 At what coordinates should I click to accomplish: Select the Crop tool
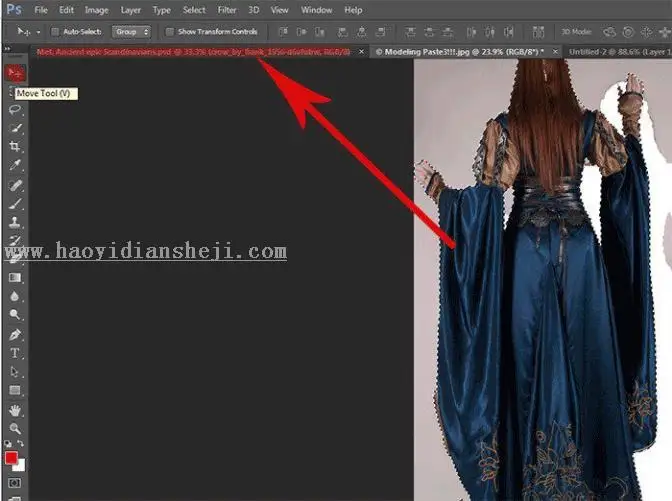coord(15,147)
